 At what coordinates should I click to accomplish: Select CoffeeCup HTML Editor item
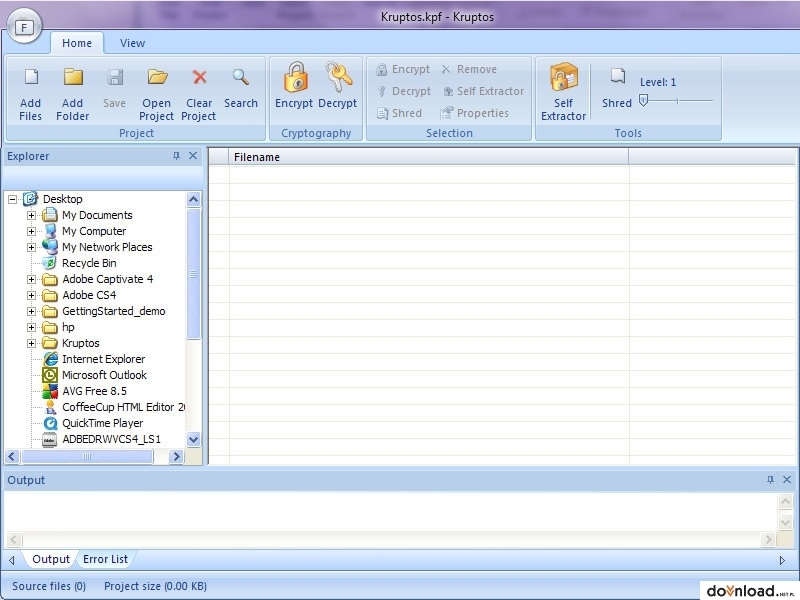tap(123, 407)
